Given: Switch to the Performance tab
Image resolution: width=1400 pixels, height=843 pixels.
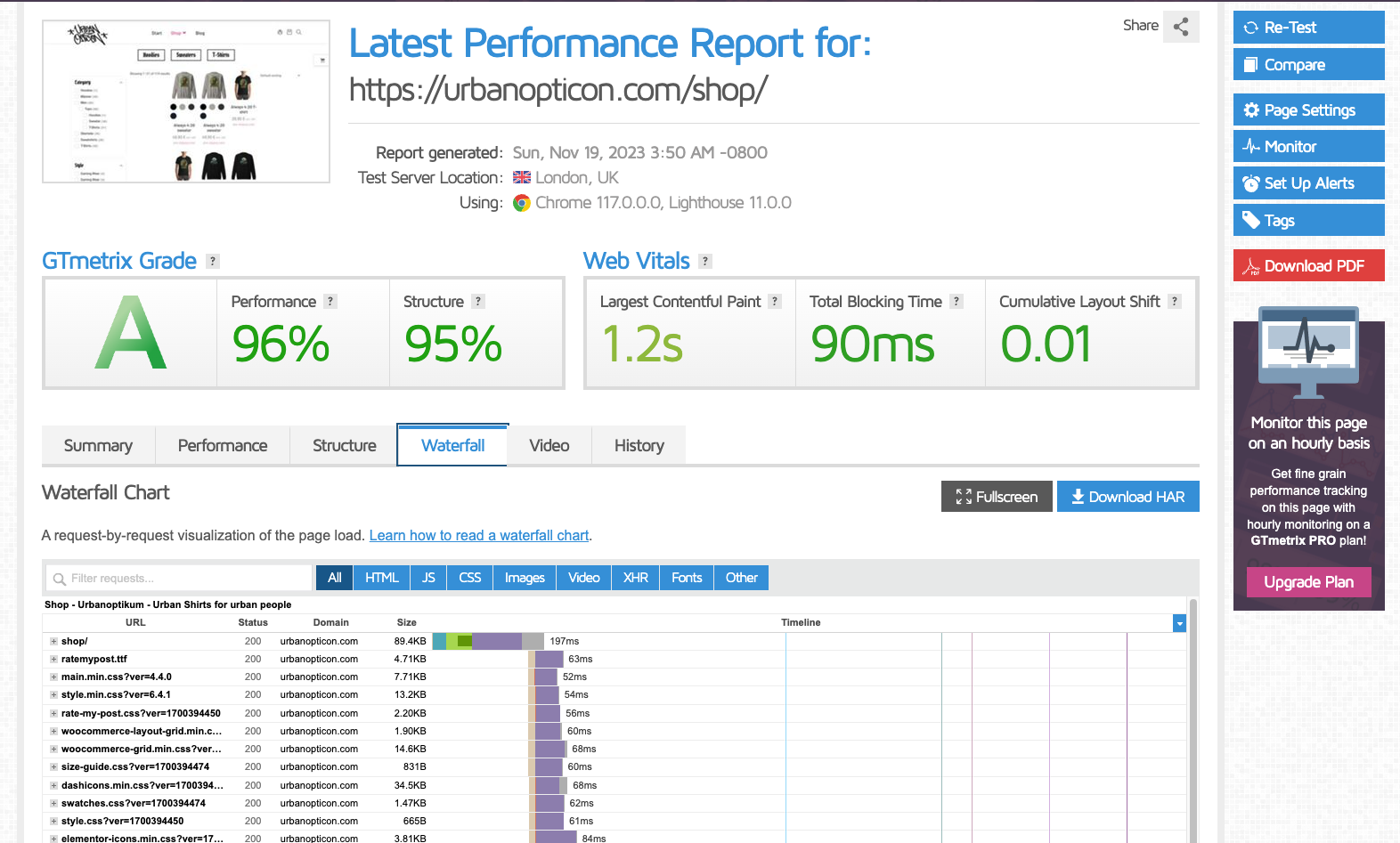Looking at the screenshot, I should pyautogui.click(x=223, y=445).
